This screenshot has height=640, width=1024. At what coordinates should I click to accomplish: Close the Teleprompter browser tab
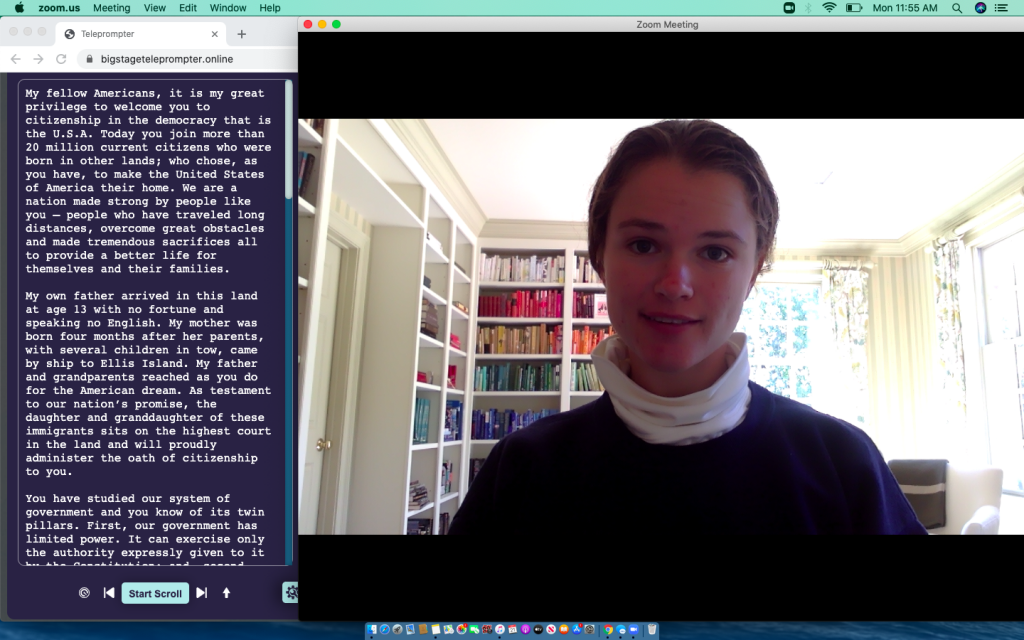tap(214, 34)
